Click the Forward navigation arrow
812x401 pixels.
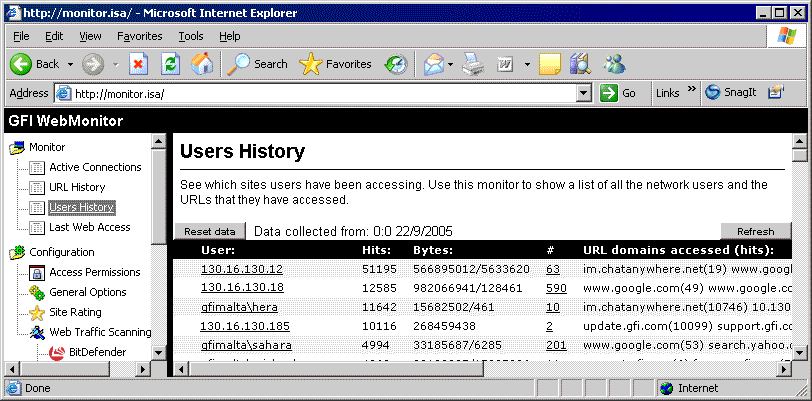pyautogui.click(x=93, y=64)
